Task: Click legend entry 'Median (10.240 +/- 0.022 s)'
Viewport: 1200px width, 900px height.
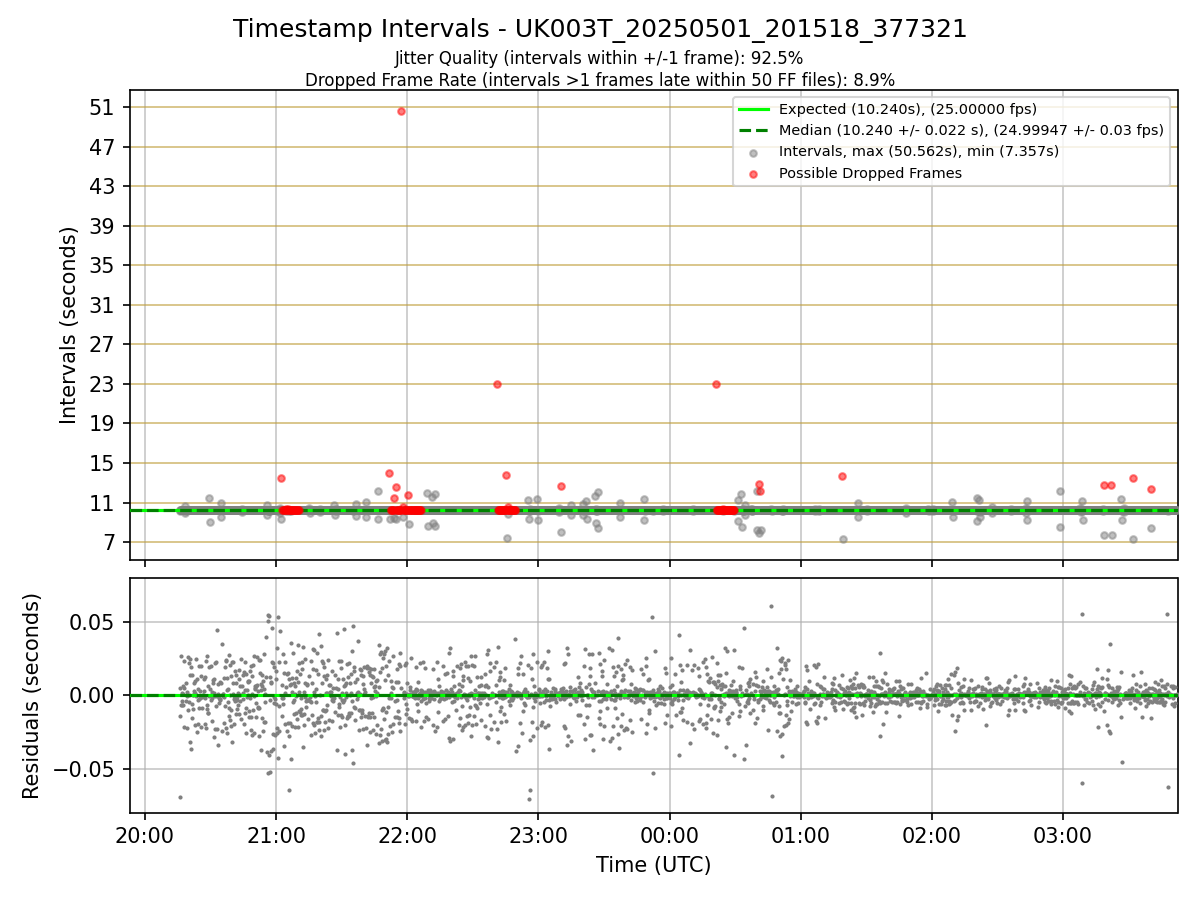Action: pyautogui.click(x=971, y=130)
